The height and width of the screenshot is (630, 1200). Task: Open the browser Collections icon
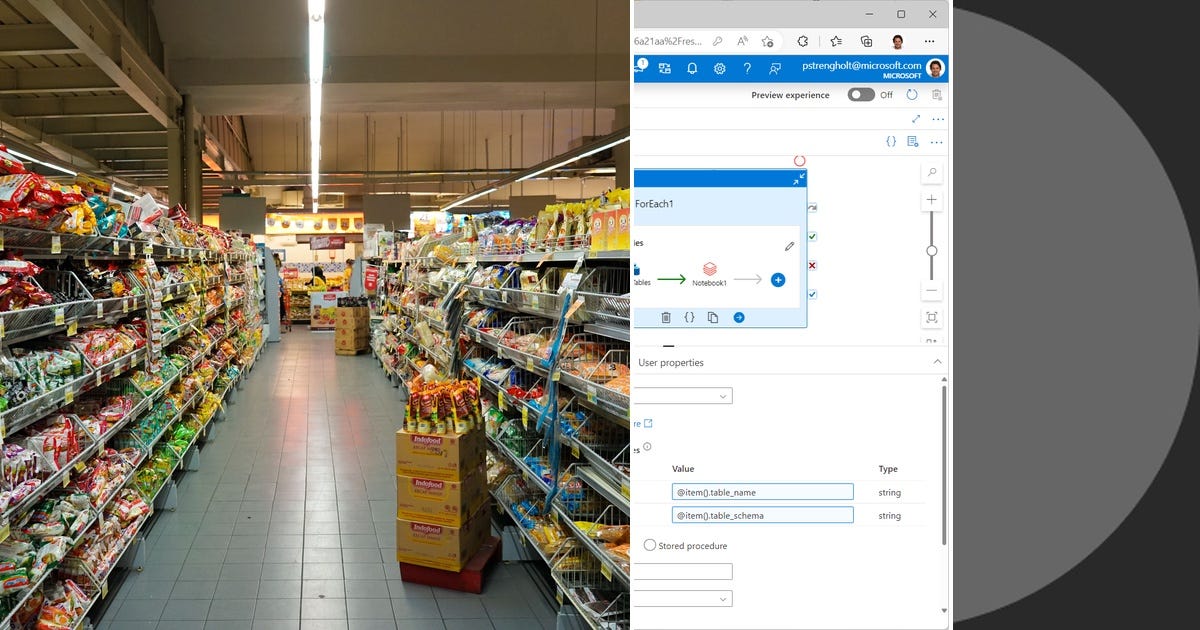[866, 41]
